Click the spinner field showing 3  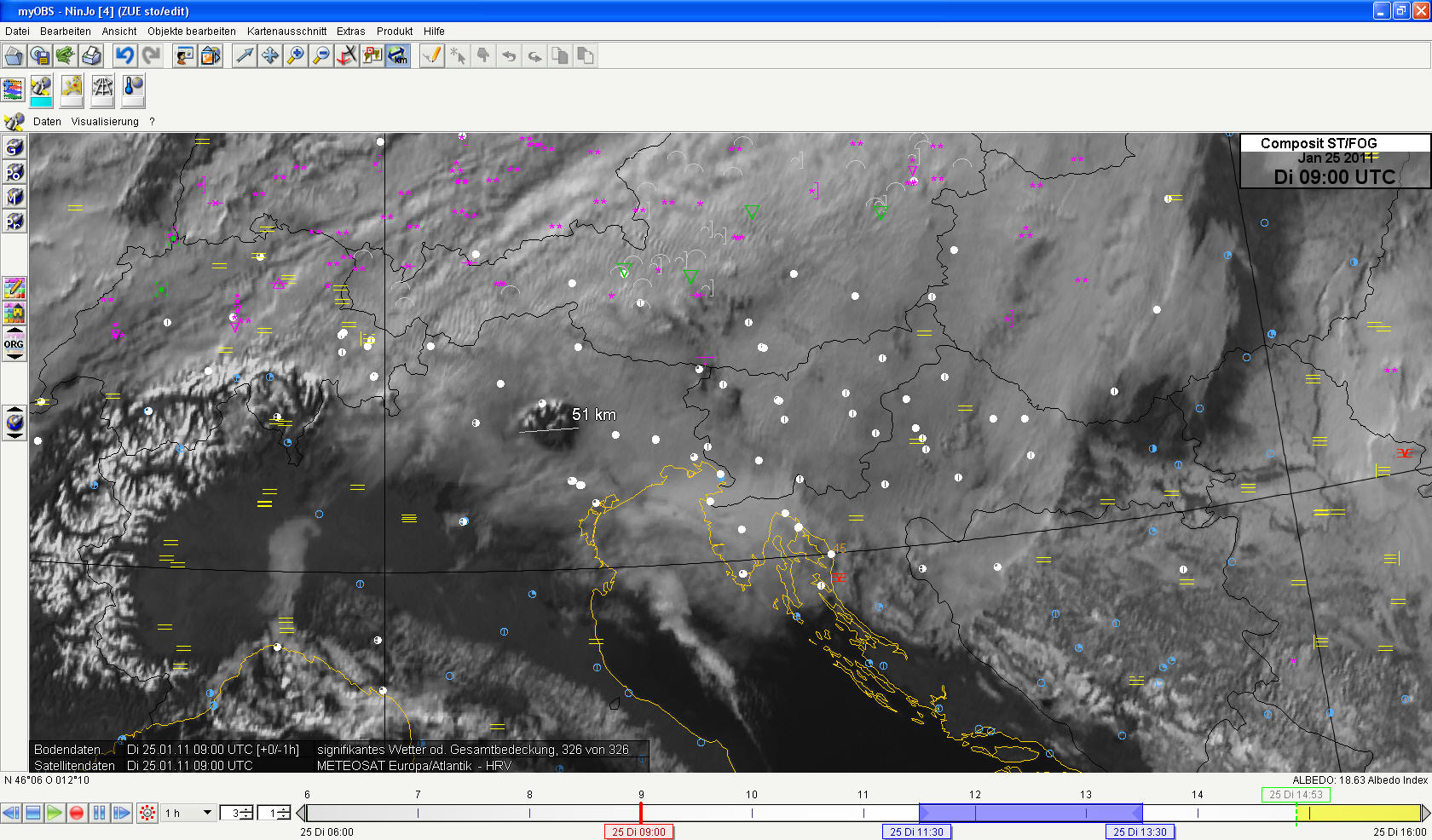click(236, 813)
